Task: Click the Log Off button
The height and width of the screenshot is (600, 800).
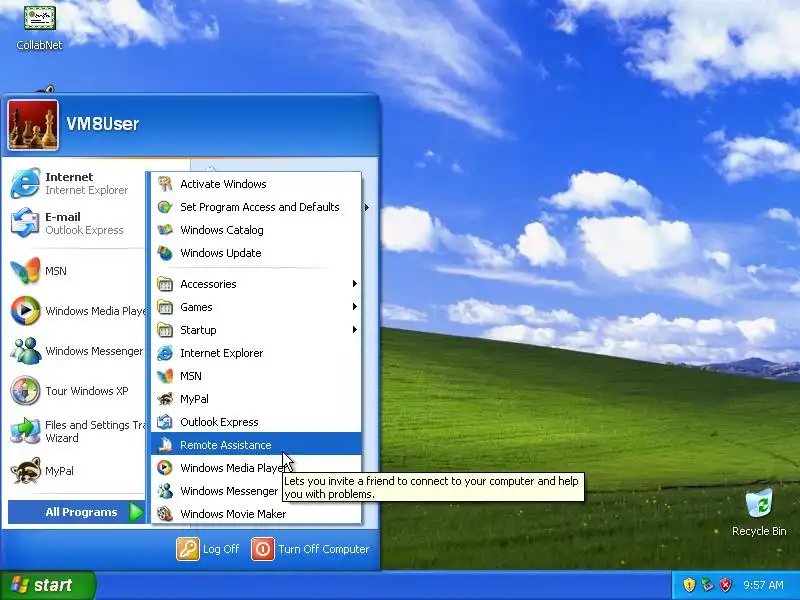Action: [208, 549]
